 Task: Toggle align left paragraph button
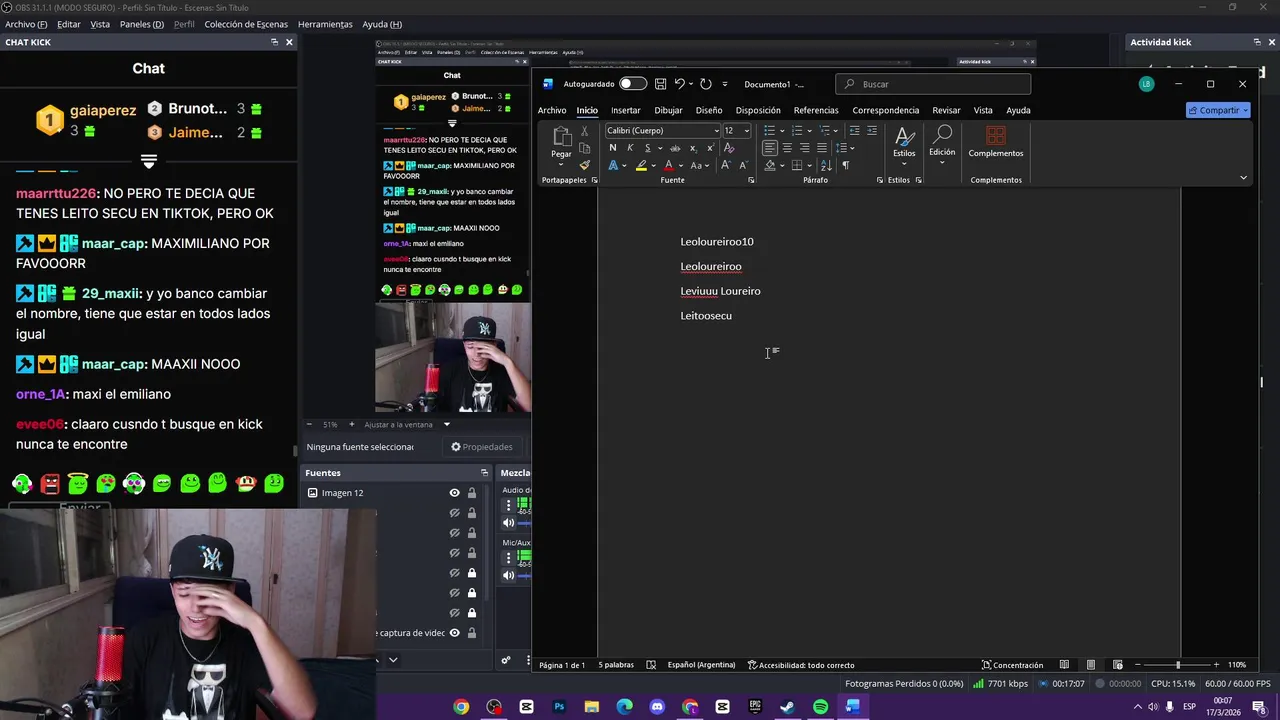click(769, 148)
